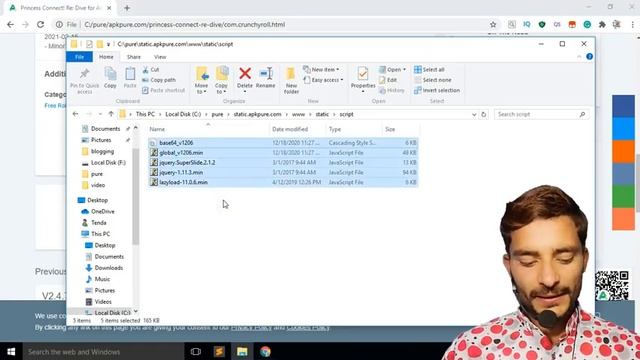This screenshot has height=360, width=640.
Task: Click Paste shortcut in ribbon
Action: 163,90
